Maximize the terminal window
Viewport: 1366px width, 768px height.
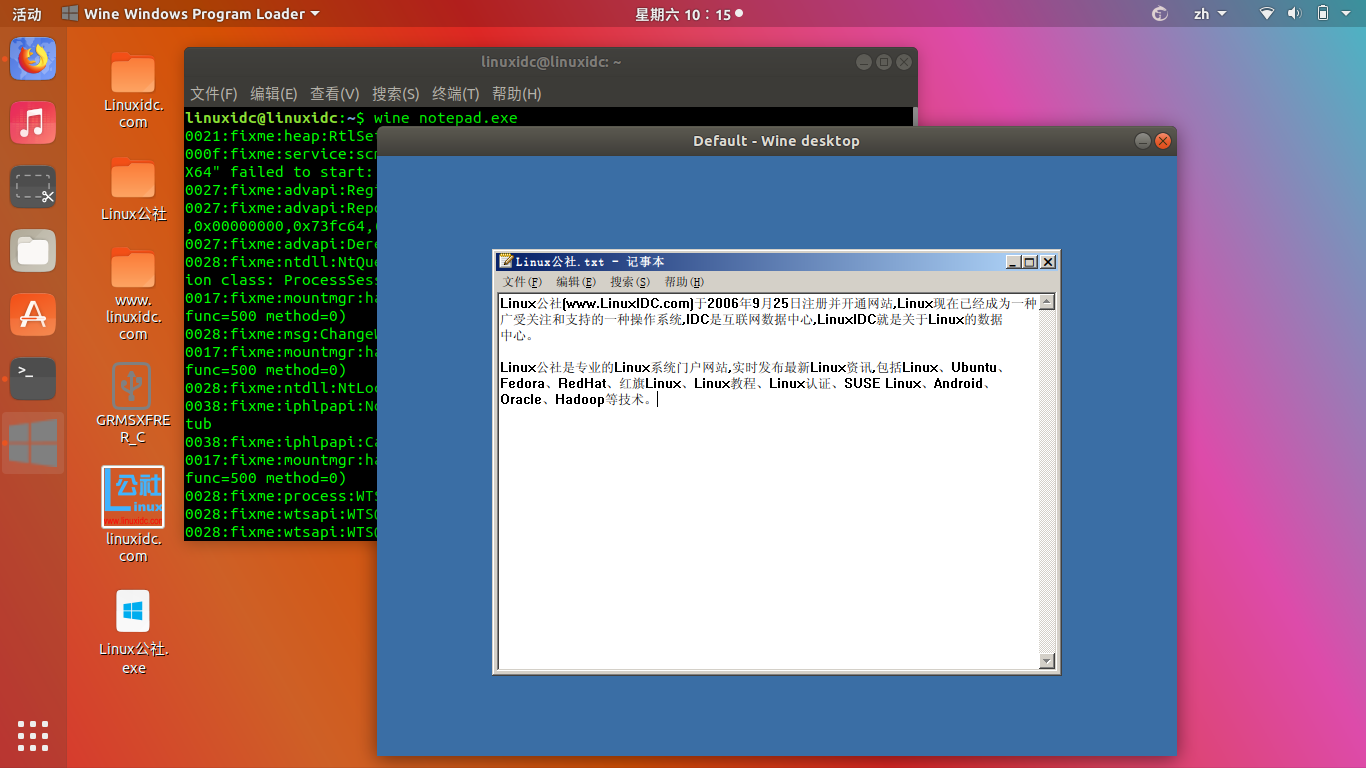coord(884,62)
